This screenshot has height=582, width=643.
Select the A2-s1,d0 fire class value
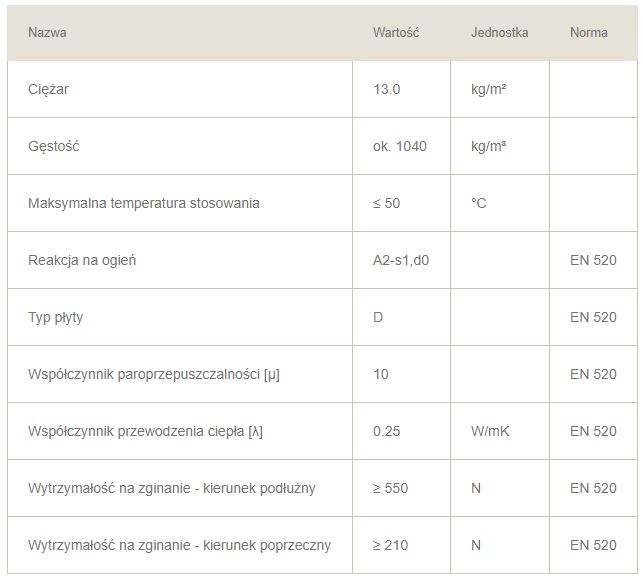[401, 260]
